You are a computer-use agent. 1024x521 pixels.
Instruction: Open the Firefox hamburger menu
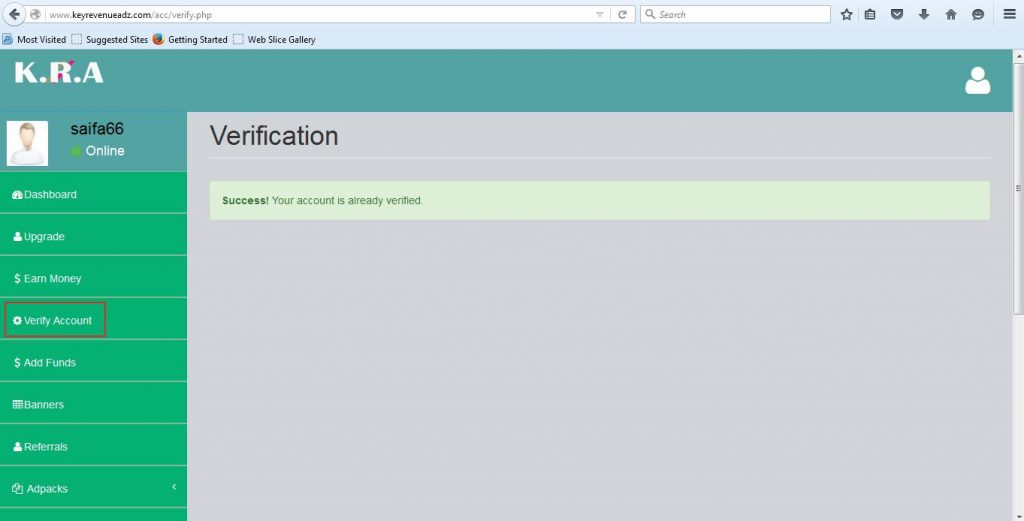tap(1009, 15)
